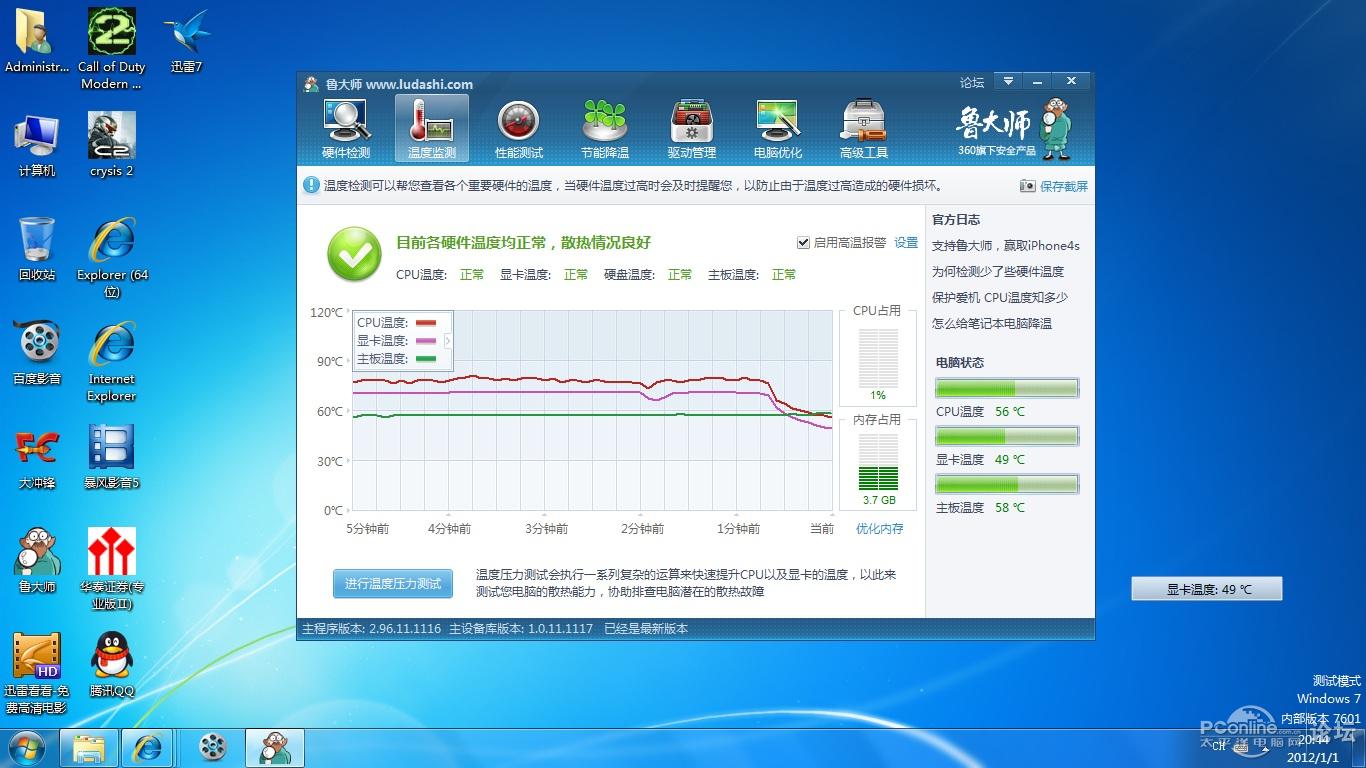Select the 计算机 desktop icon
This screenshot has width=1366, height=768.
coord(37,144)
